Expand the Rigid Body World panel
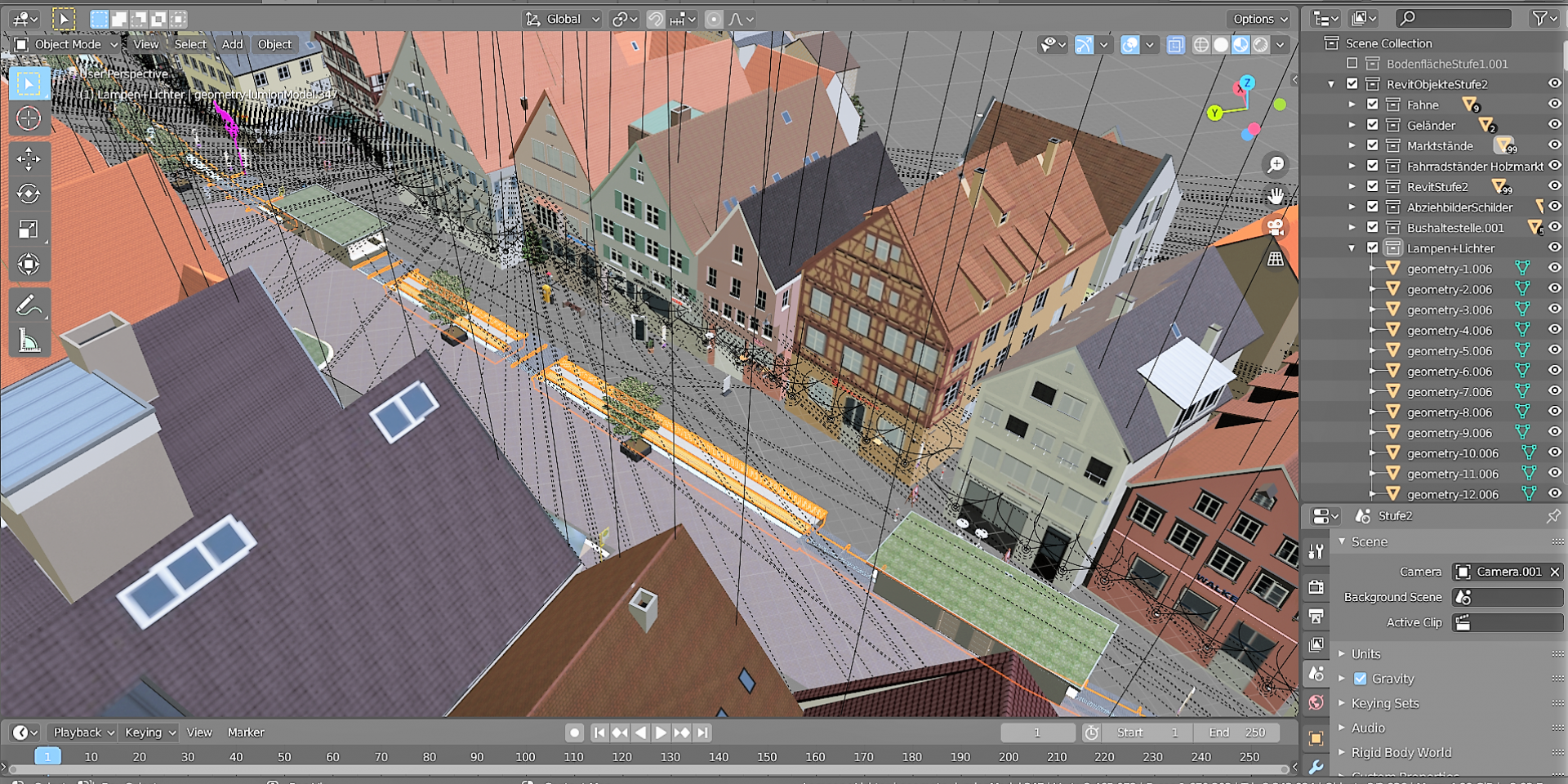The width and height of the screenshot is (1568, 784). tap(1342, 751)
